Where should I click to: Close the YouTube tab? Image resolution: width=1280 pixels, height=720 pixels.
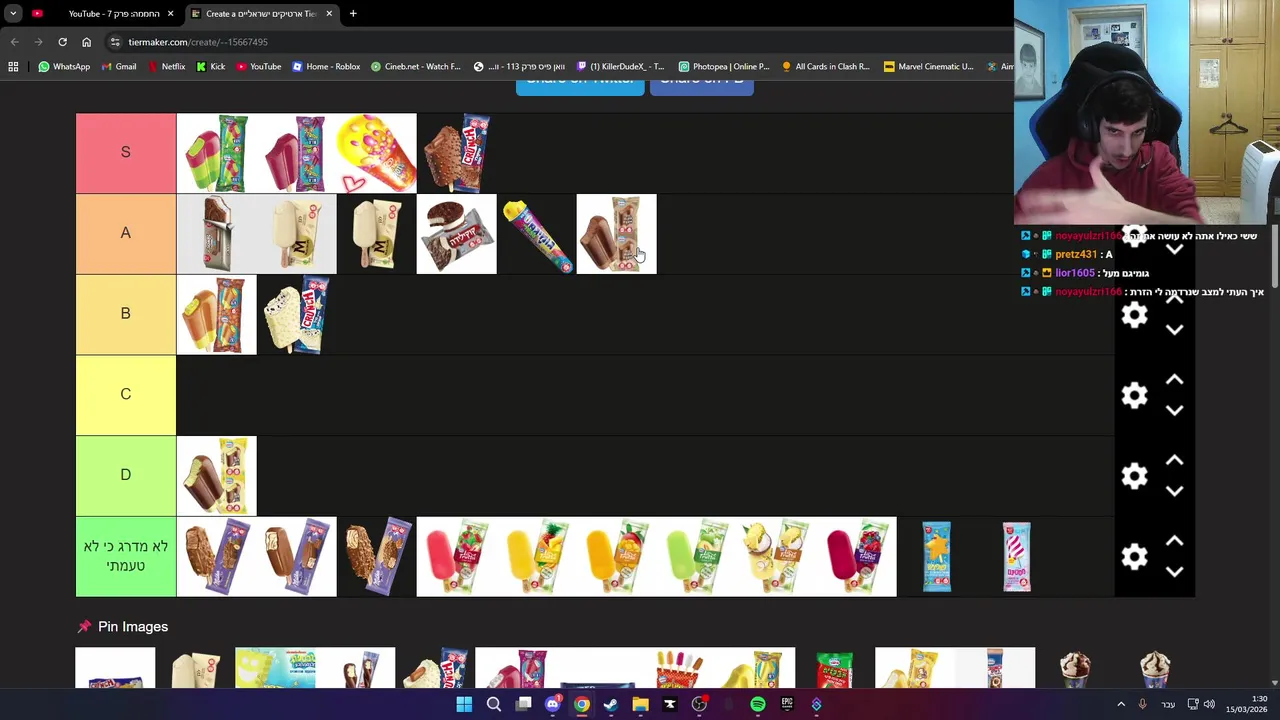170,14
